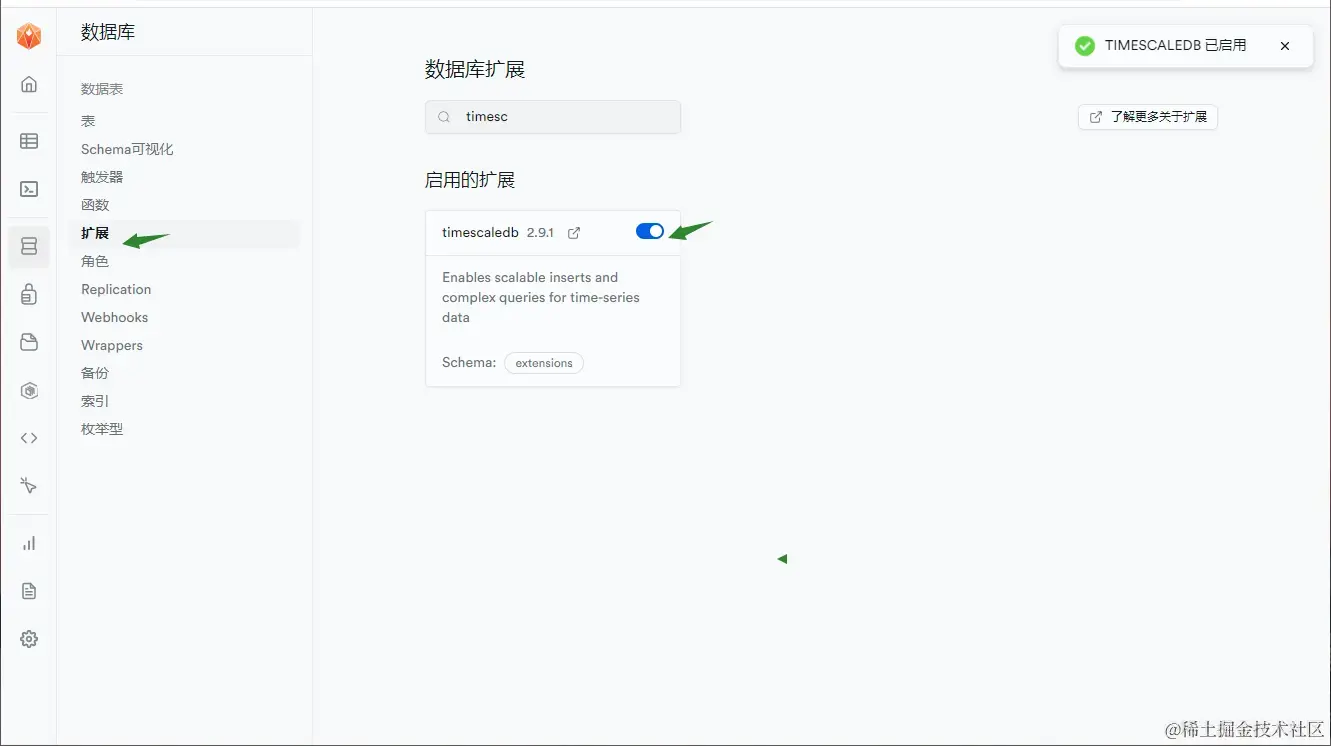Screen dimensions: 1331x746
Task: Open the Table Editor icon
Action: tap(29, 141)
